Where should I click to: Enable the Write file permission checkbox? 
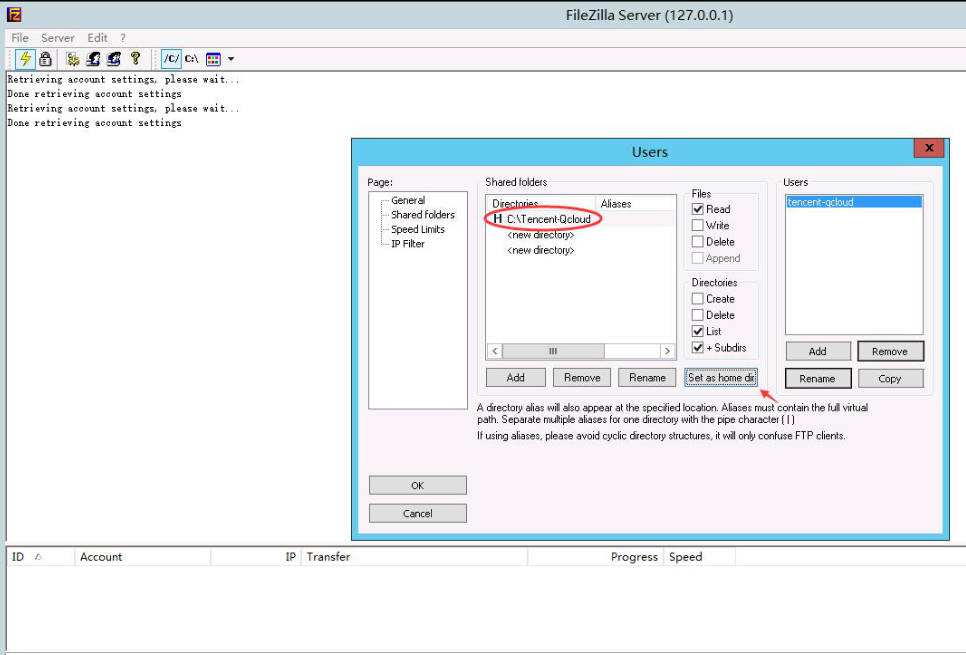[698, 226]
